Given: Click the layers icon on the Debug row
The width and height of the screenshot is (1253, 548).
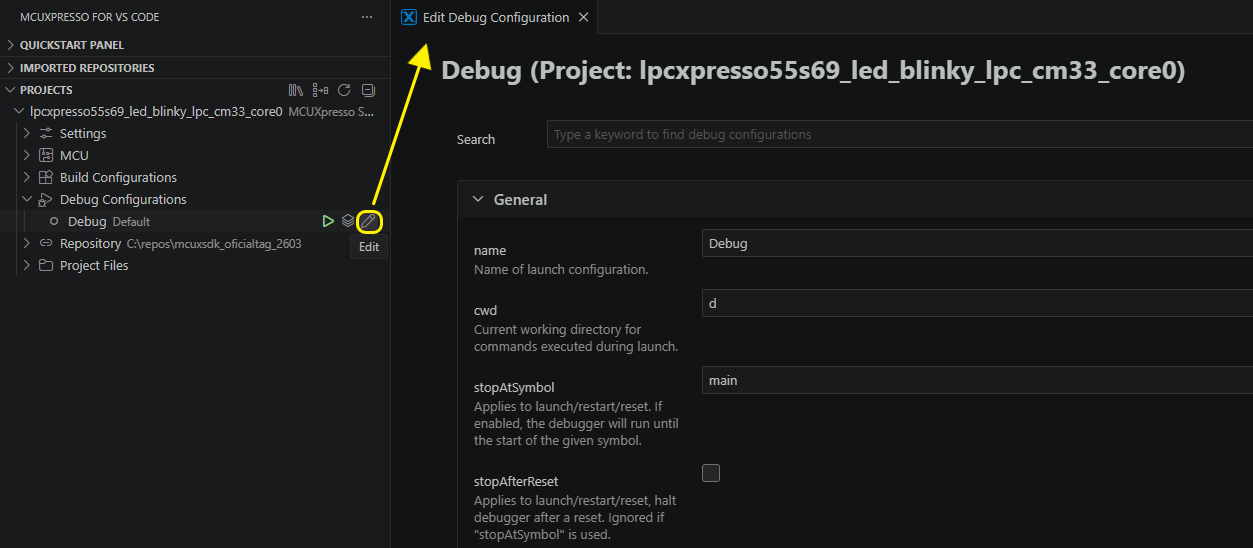Looking at the screenshot, I should point(348,221).
